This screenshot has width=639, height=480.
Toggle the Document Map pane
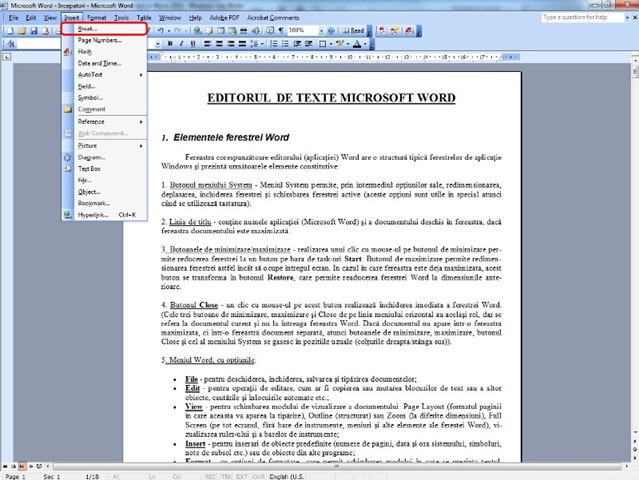tap(270, 31)
